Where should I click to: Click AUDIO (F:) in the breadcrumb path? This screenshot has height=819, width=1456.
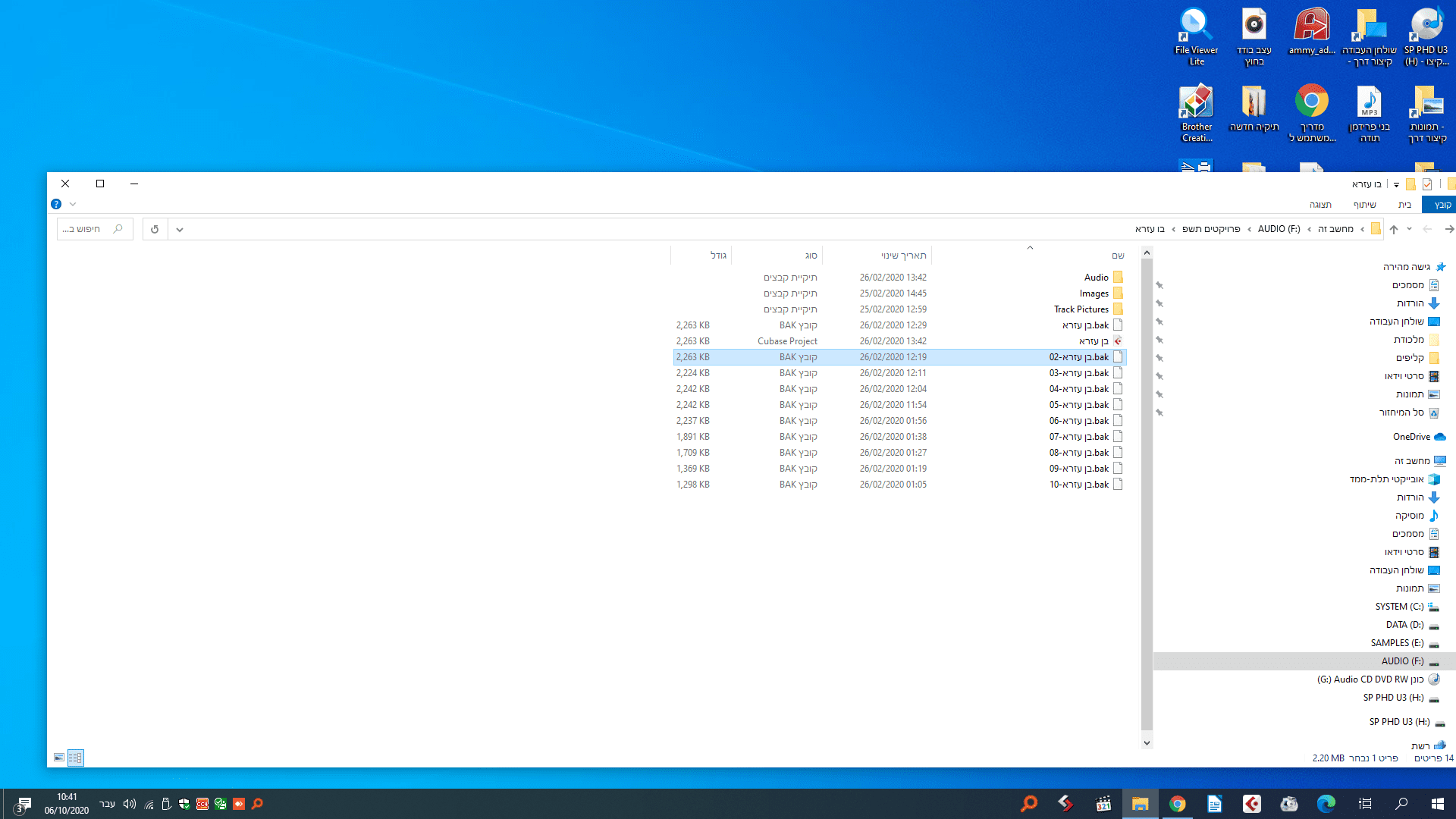point(1279,229)
